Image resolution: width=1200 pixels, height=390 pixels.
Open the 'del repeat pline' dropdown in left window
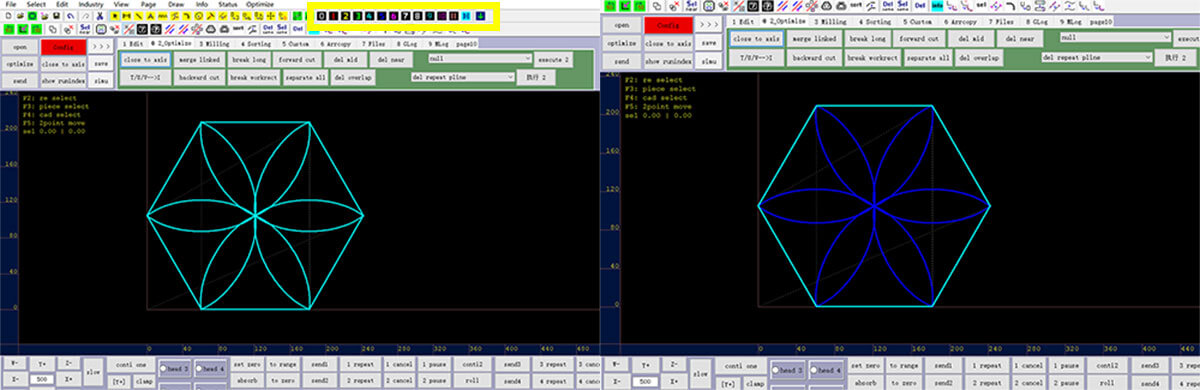pyautogui.click(x=459, y=76)
